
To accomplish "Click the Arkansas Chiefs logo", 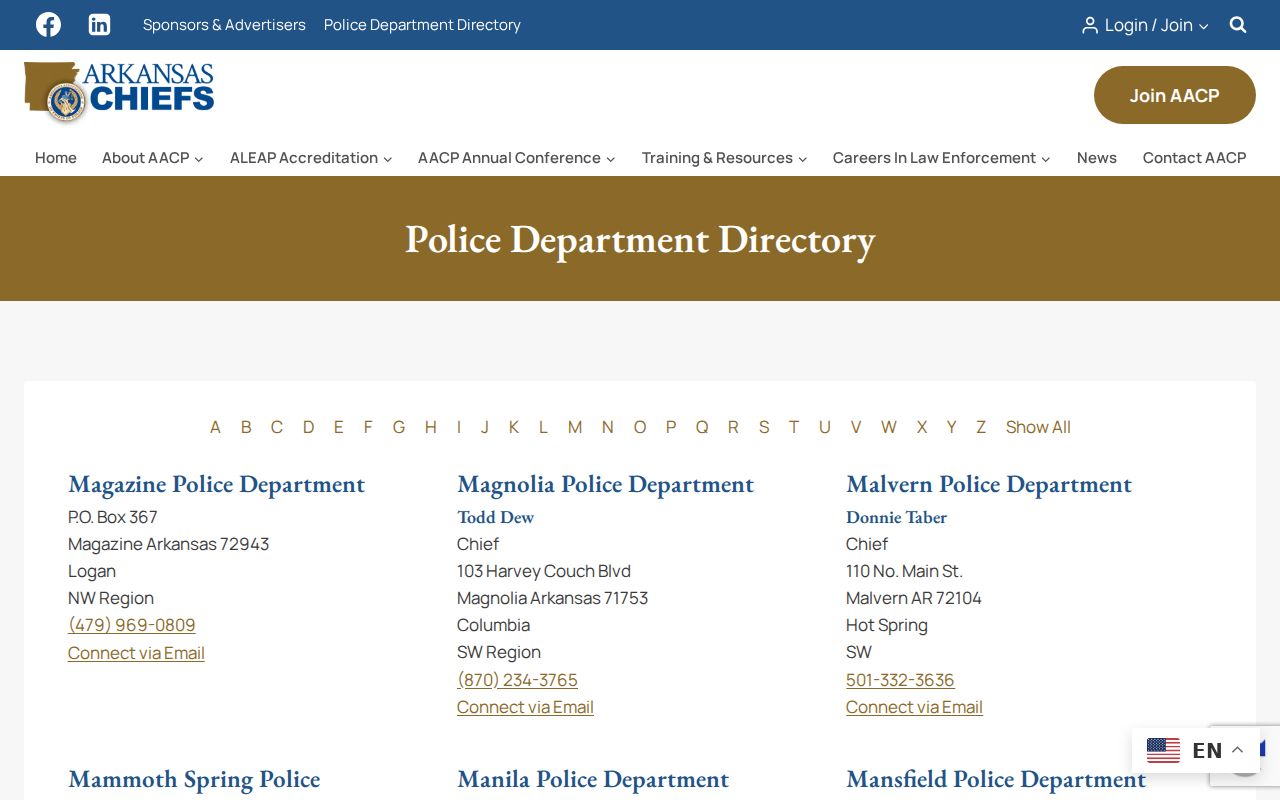I will (119, 92).
